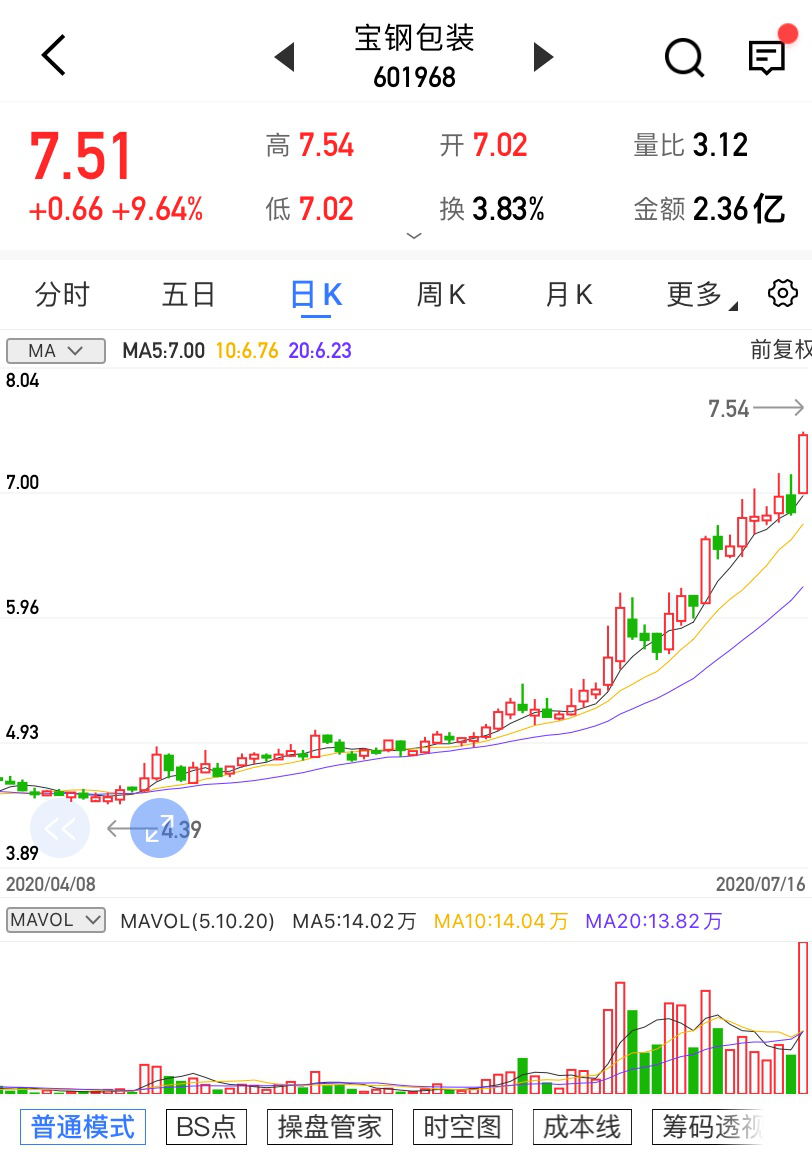Image resolution: width=812 pixels, height=1156 pixels.
Task: Tap the tallest latest volume bar
Action: click(x=803, y=1017)
